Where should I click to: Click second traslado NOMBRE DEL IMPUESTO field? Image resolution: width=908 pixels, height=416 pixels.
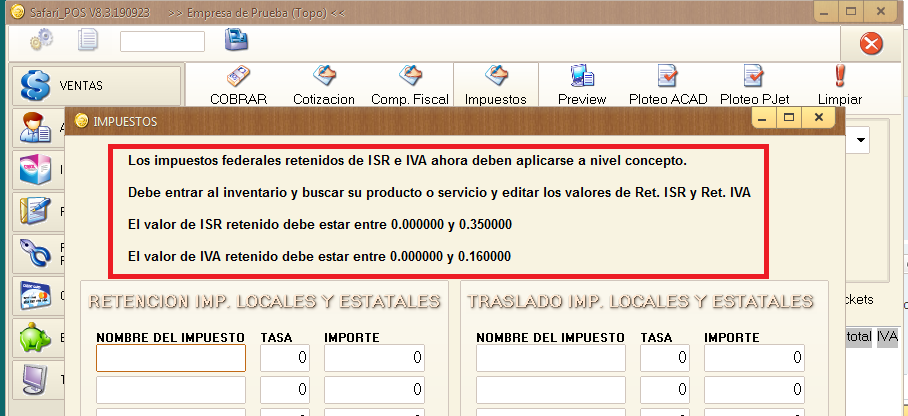coord(551,390)
